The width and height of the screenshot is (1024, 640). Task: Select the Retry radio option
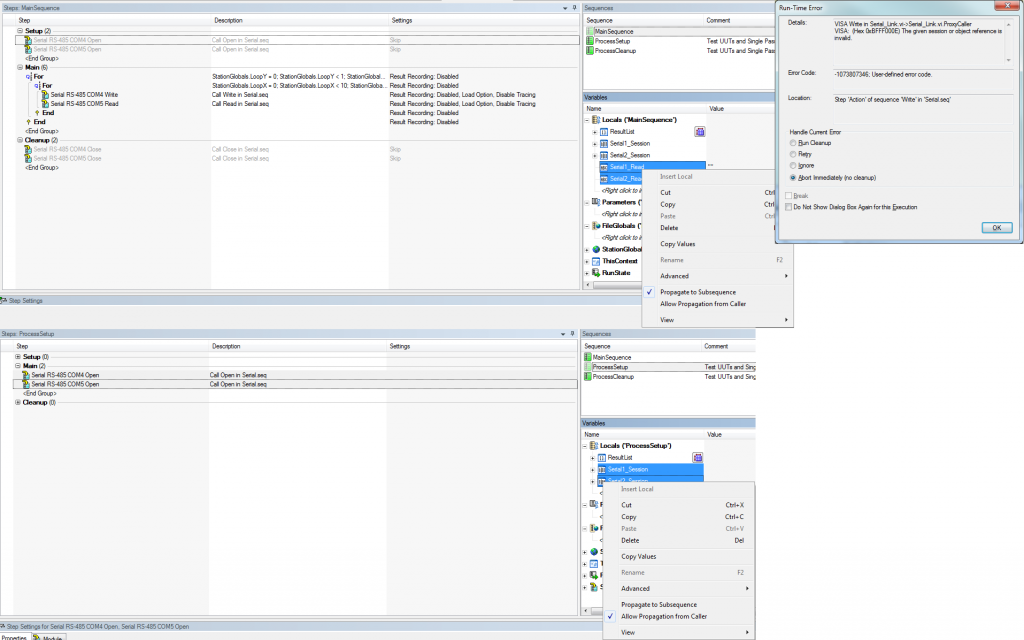[x=792, y=155]
